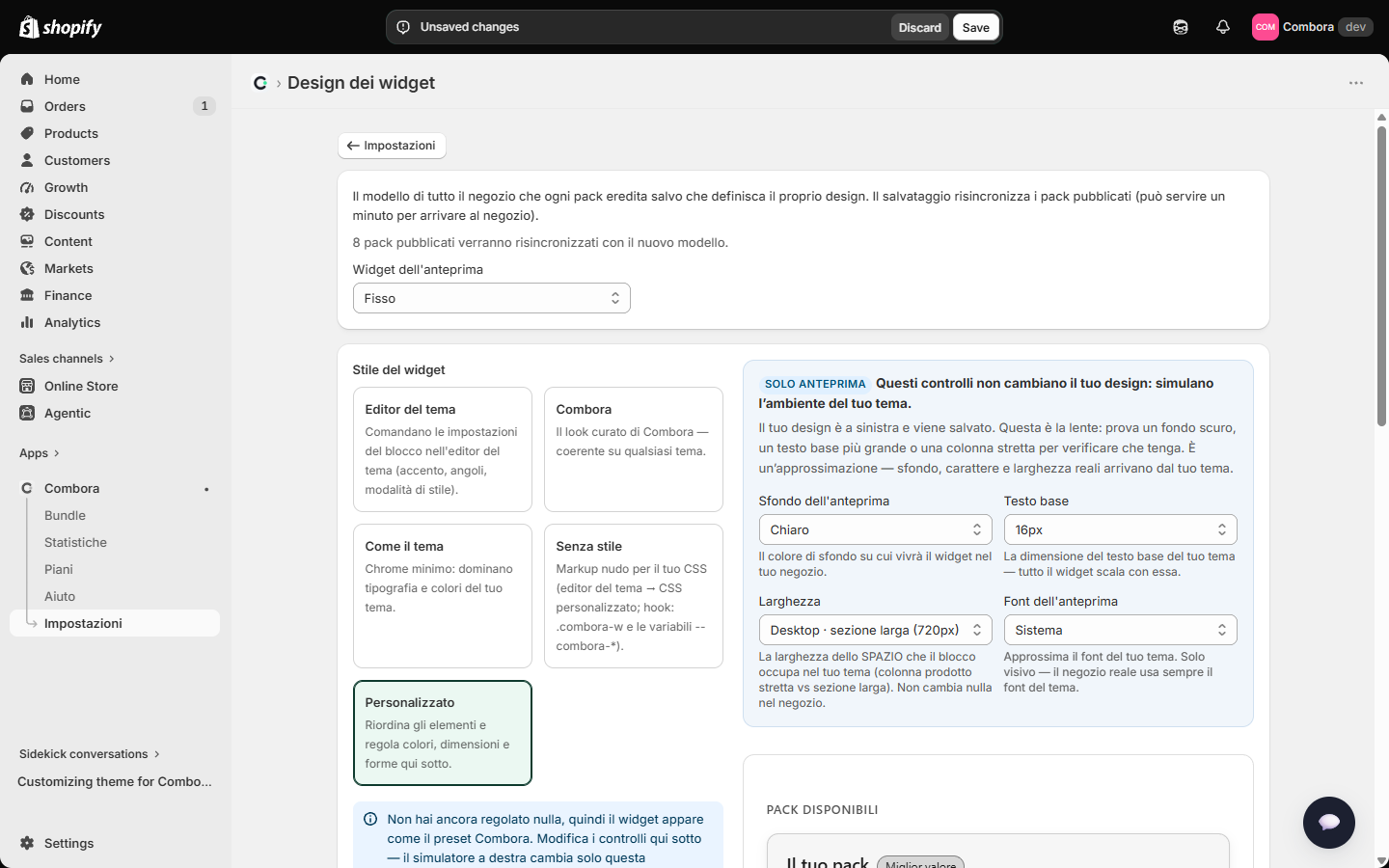The height and width of the screenshot is (868, 1389).
Task: Expand Sidekick conversations
Action: (90, 754)
